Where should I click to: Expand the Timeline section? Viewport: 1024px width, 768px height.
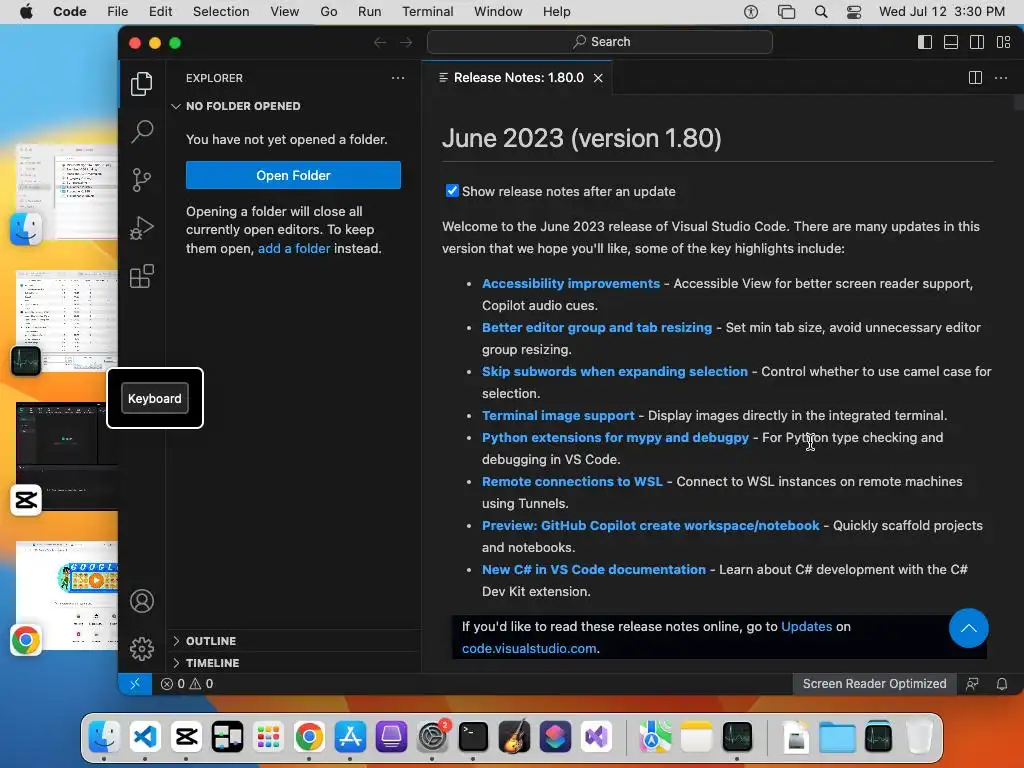pos(212,663)
